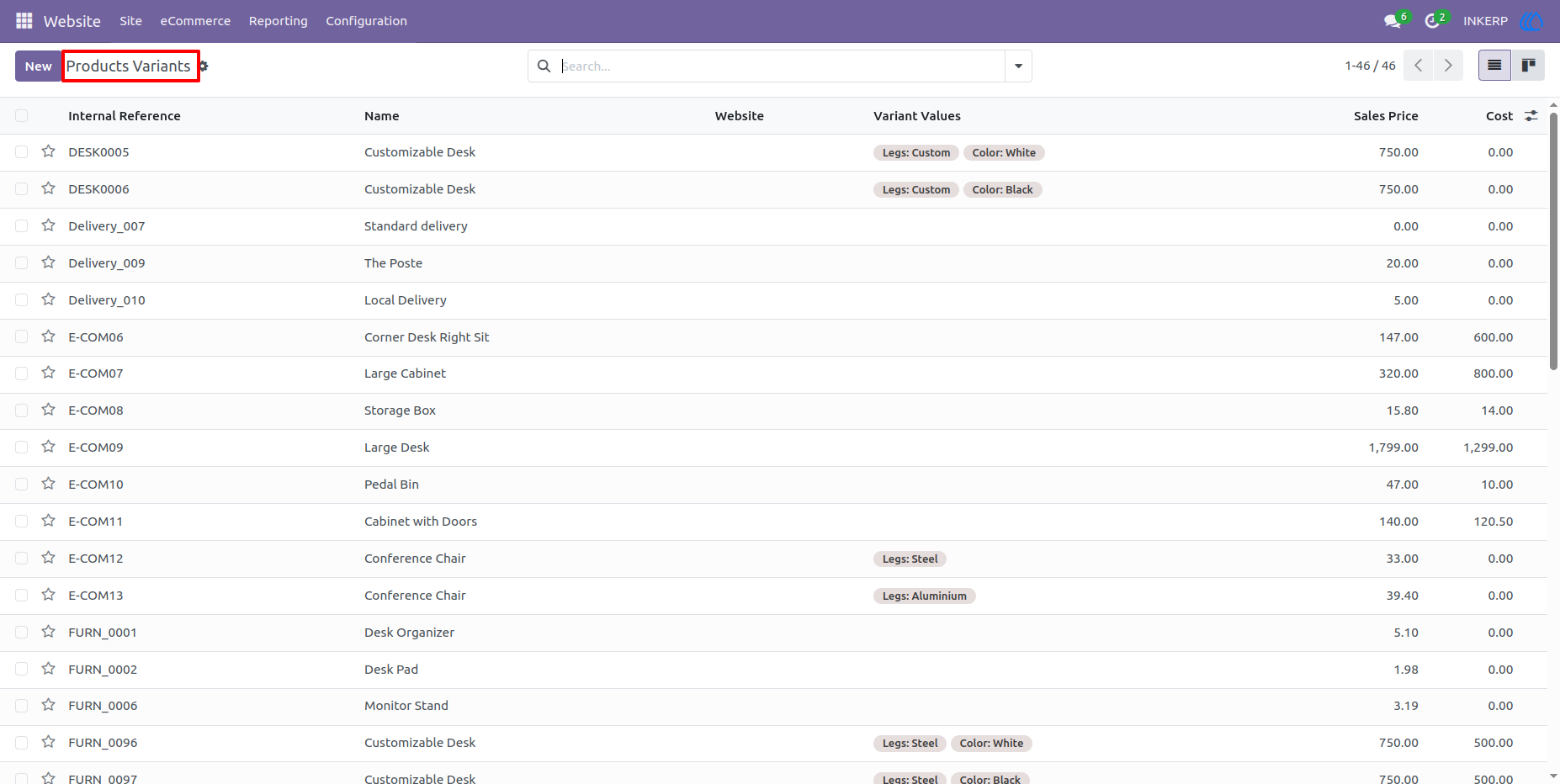Viewport: 1560px width, 784px height.
Task: Open the Configuration menu
Action: click(x=366, y=21)
